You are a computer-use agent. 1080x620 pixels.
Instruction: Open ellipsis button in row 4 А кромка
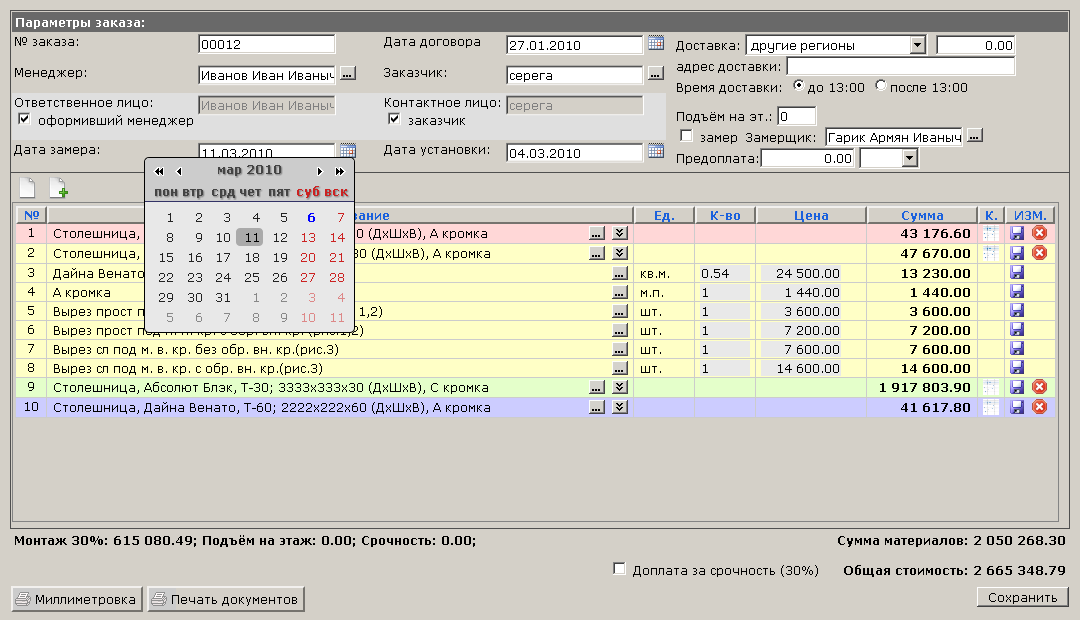[x=620, y=293]
